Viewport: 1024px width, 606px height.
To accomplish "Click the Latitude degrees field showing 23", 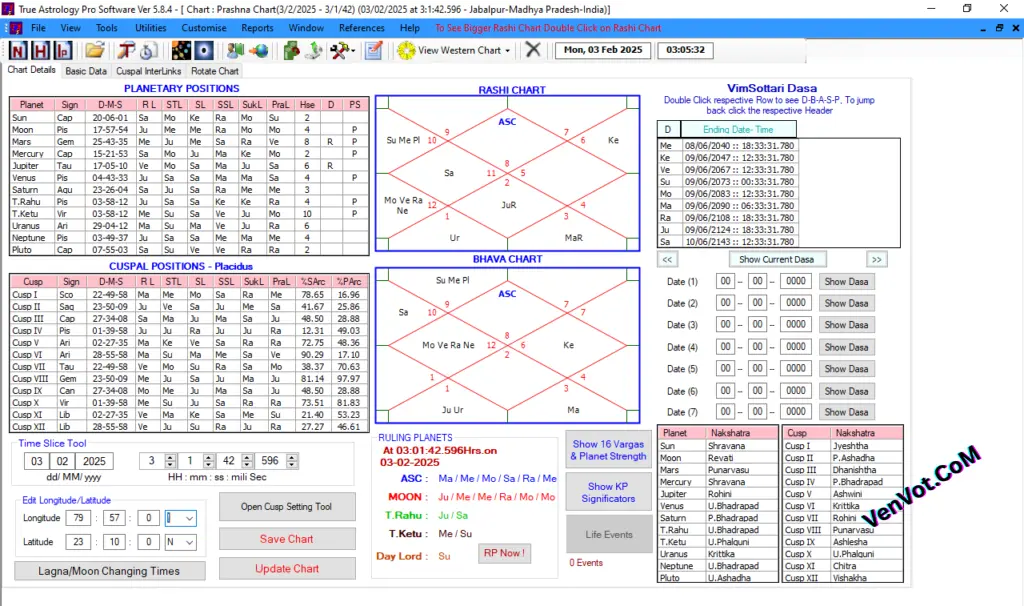I will [x=78, y=541].
